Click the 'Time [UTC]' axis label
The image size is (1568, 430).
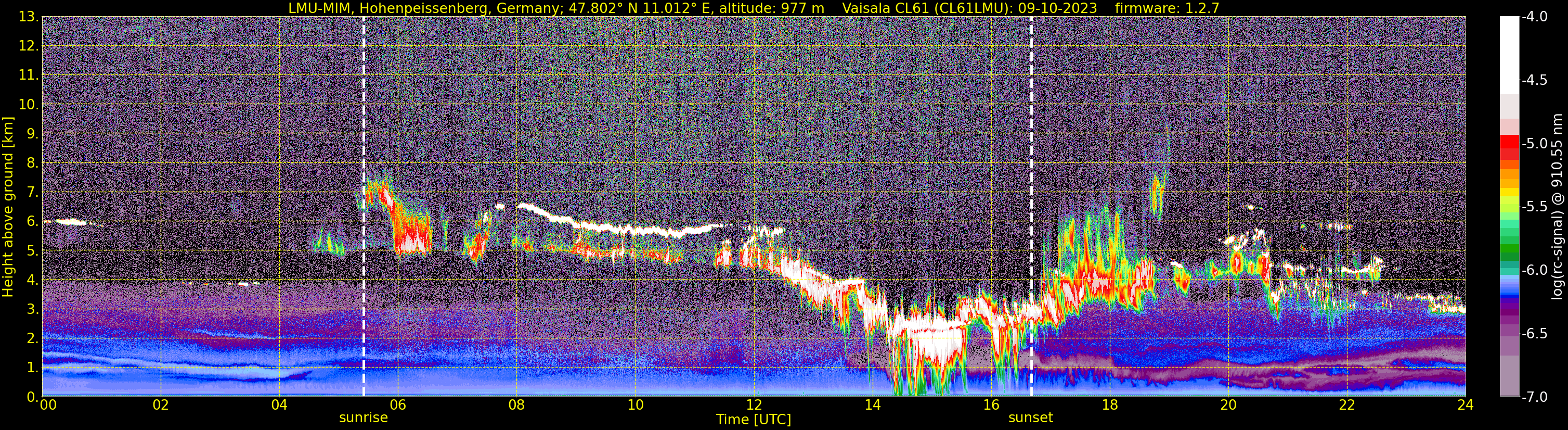(754, 420)
